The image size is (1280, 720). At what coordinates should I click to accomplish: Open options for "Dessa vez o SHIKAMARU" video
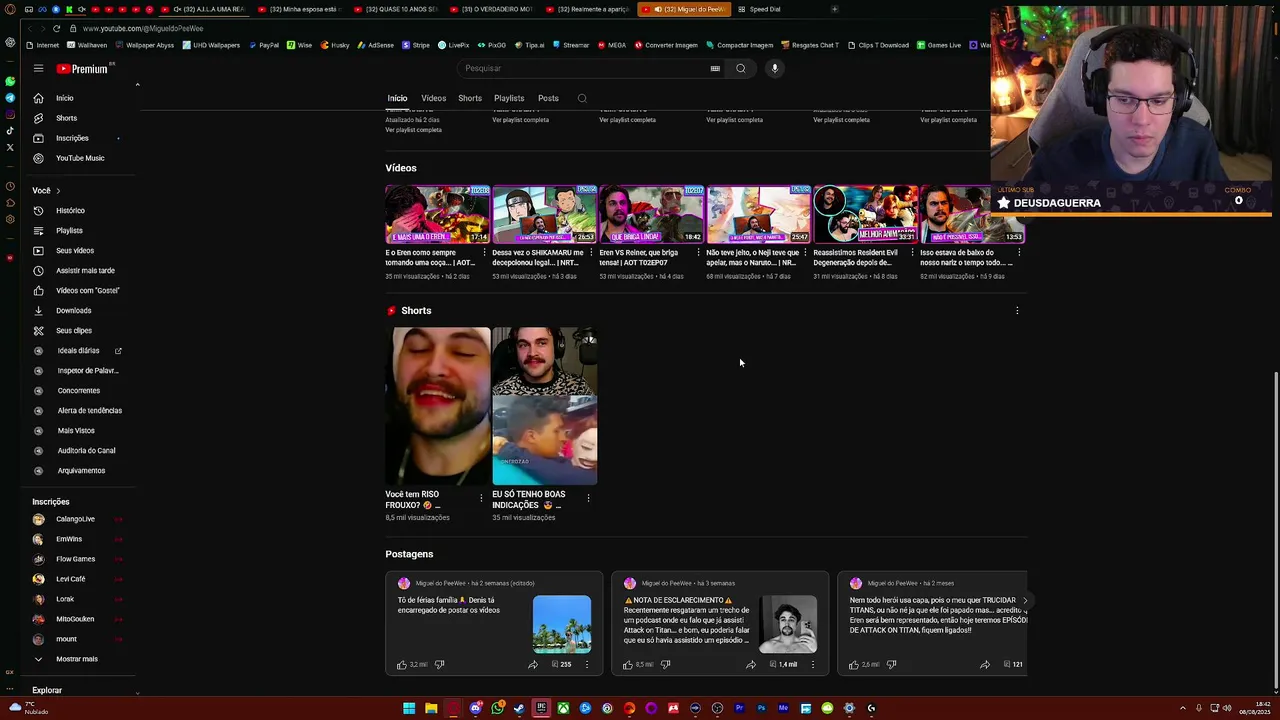tap(591, 253)
